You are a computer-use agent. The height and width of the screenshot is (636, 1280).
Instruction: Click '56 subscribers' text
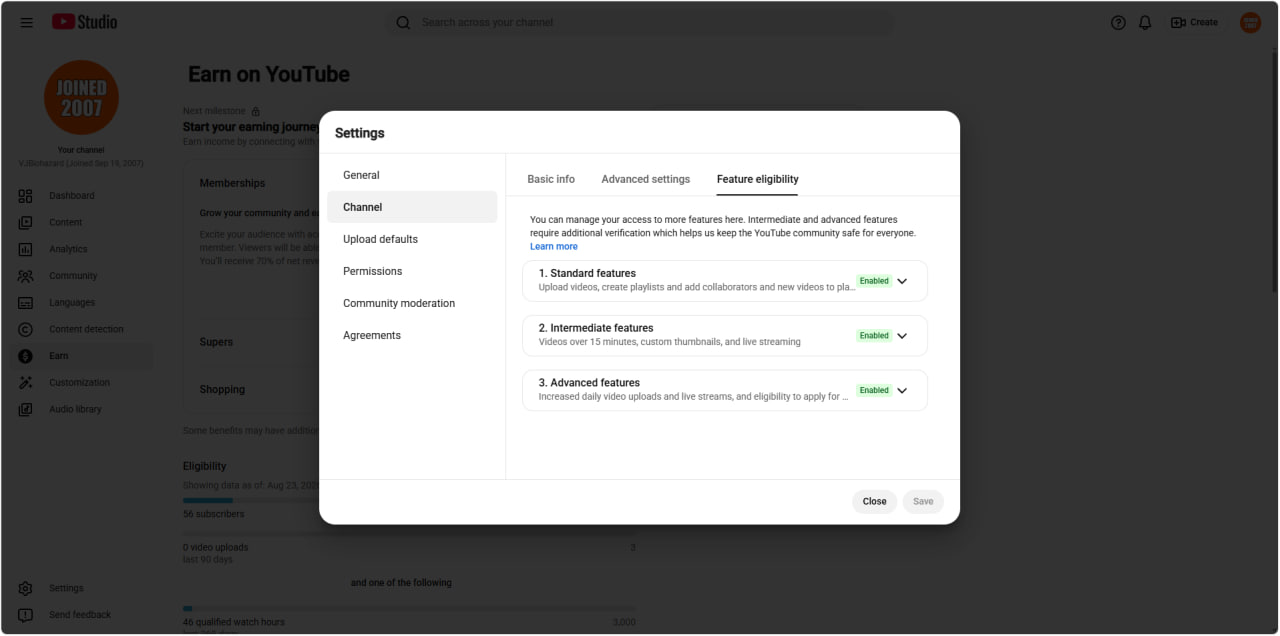tap(213, 514)
